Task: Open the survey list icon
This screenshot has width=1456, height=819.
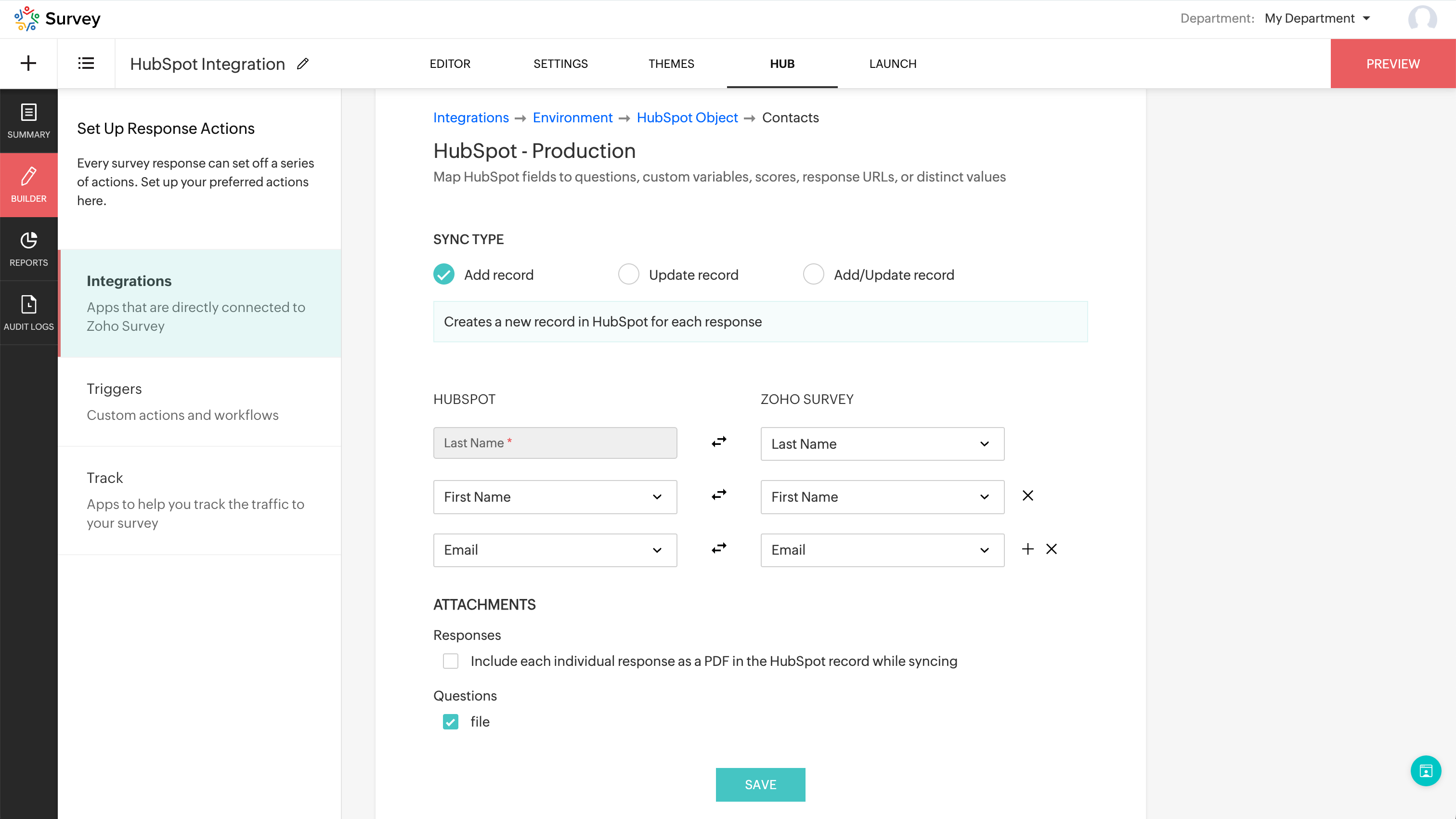Action: 86,63
